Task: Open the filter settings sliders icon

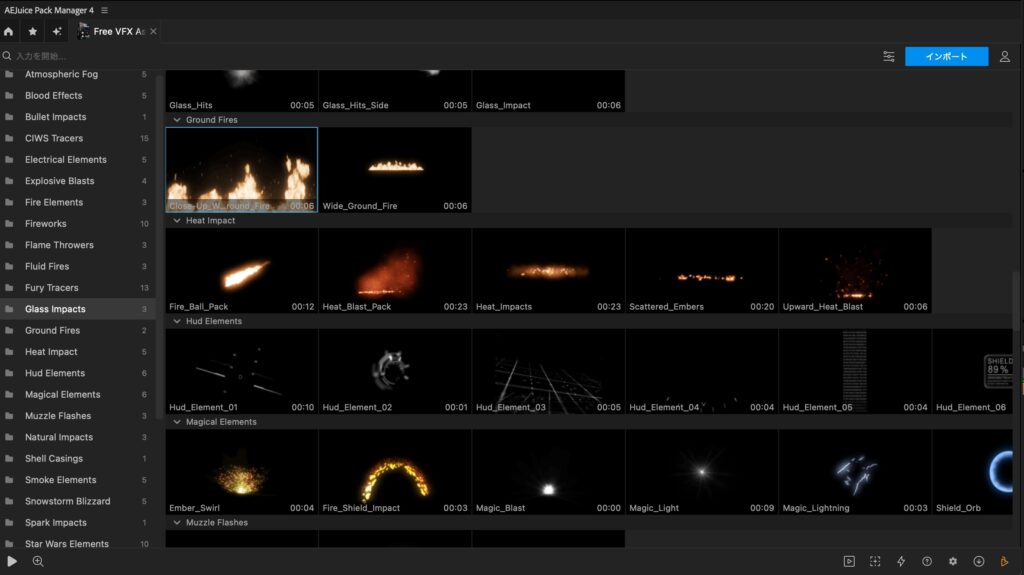Action: pos(889,56)
